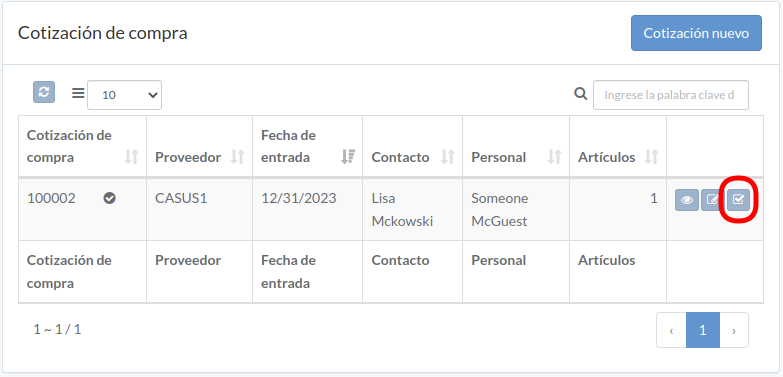Select the CASUS1 supplier cell

pyautogui.click(x=199, y=210)
